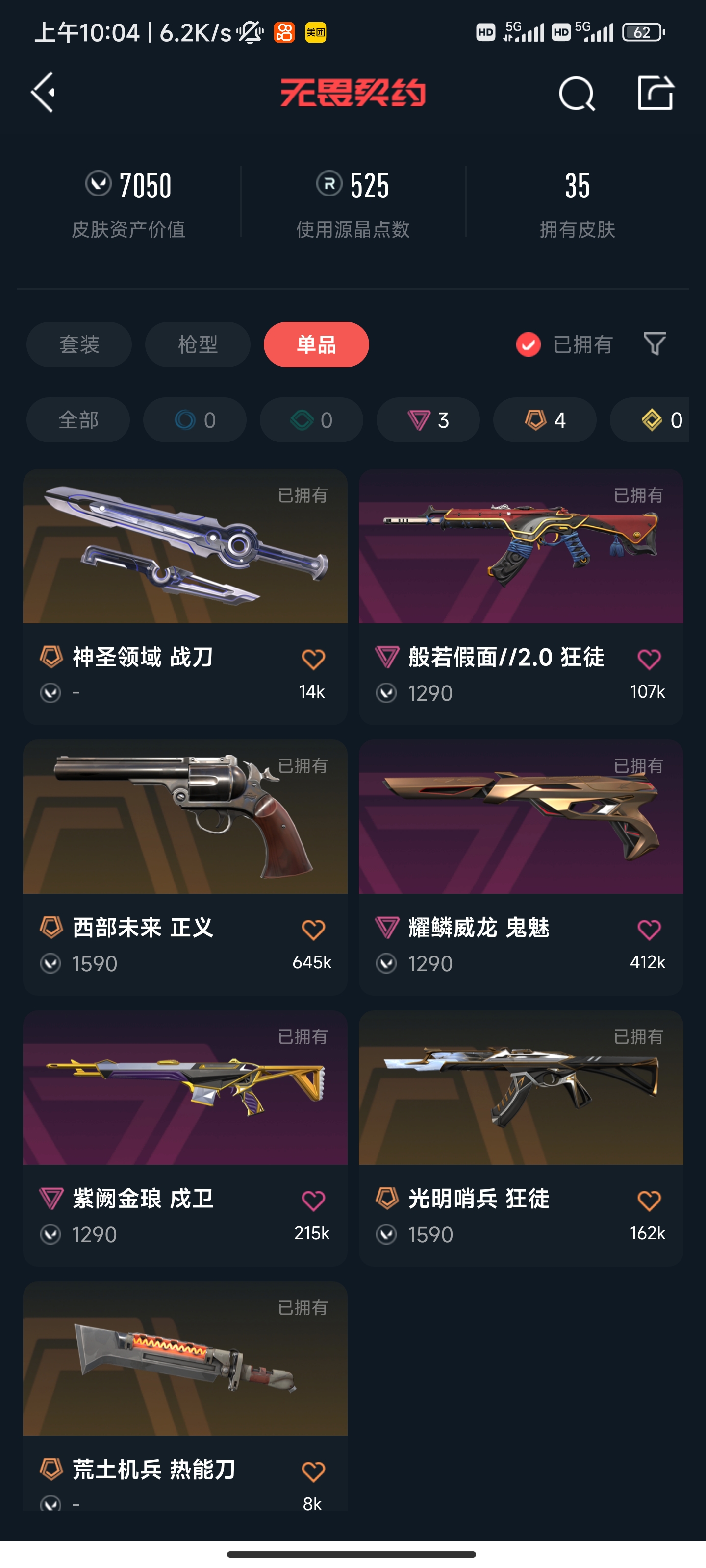Filter by orange tier showing 4
This screenshot has height=1568, width=706.
545,420
